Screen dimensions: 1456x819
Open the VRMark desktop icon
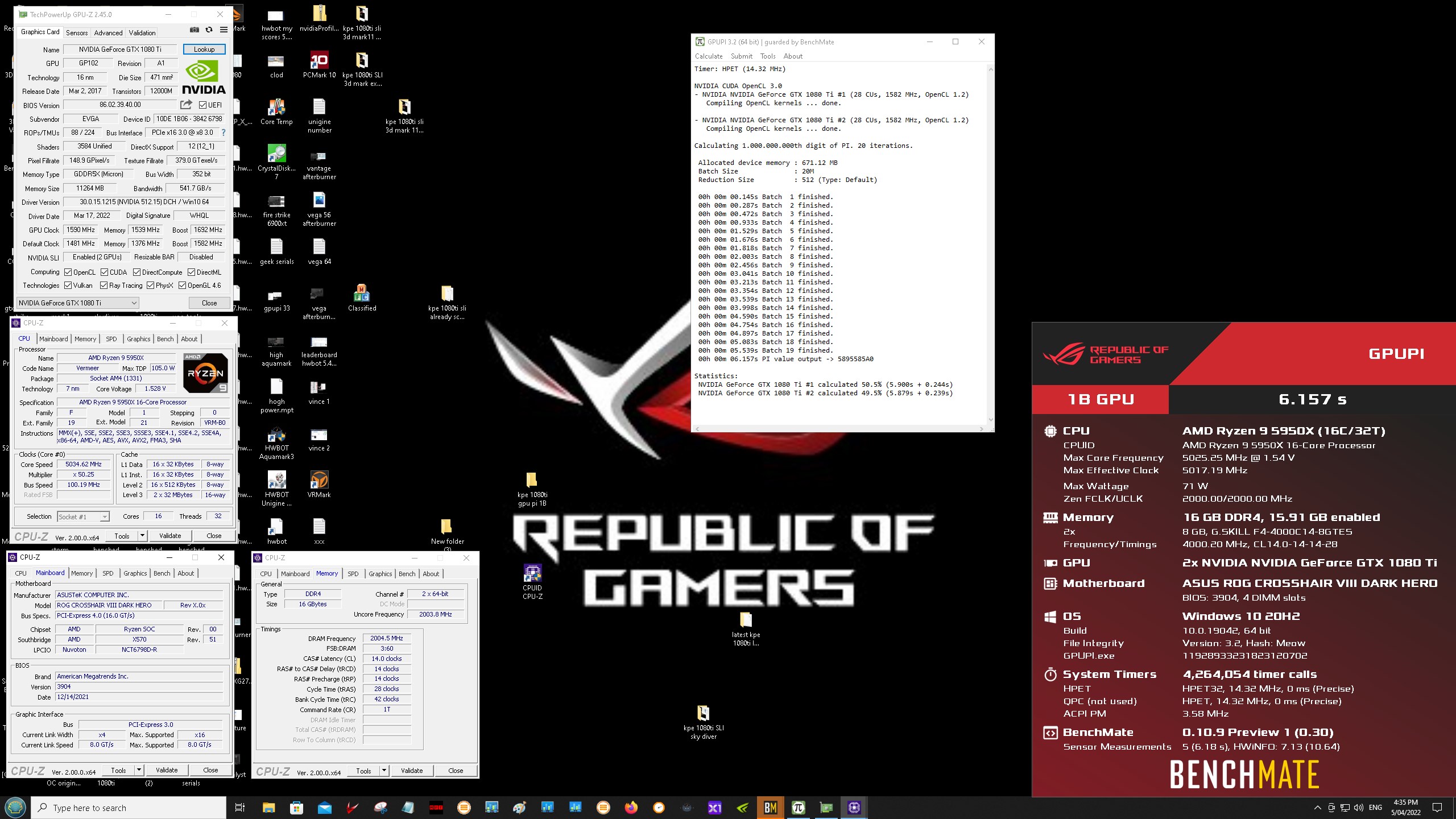pos(319,485)
